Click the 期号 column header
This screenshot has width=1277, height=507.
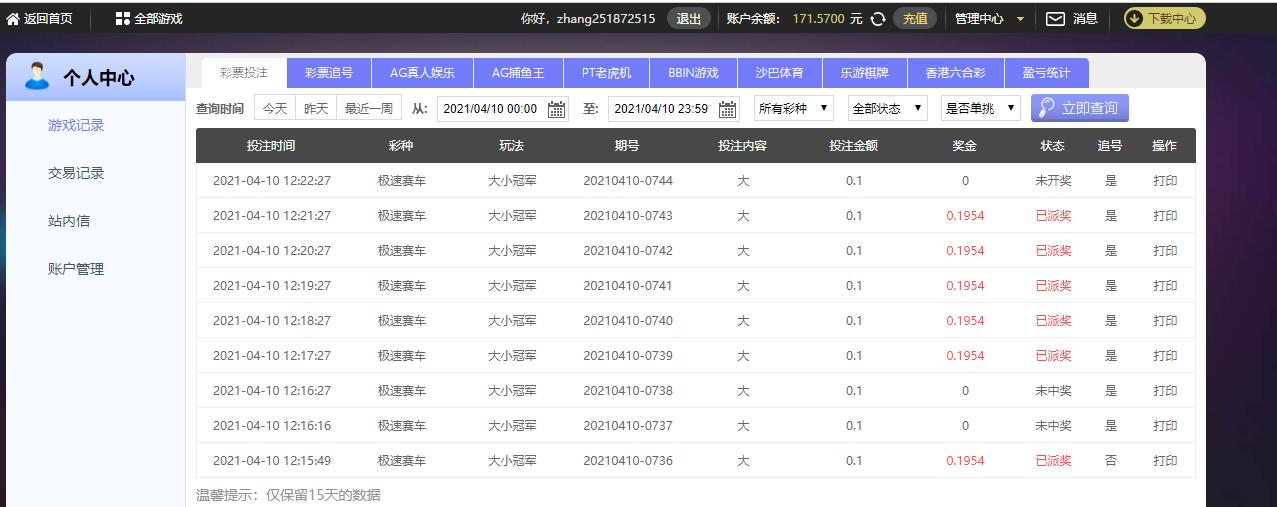click(628, 146)
